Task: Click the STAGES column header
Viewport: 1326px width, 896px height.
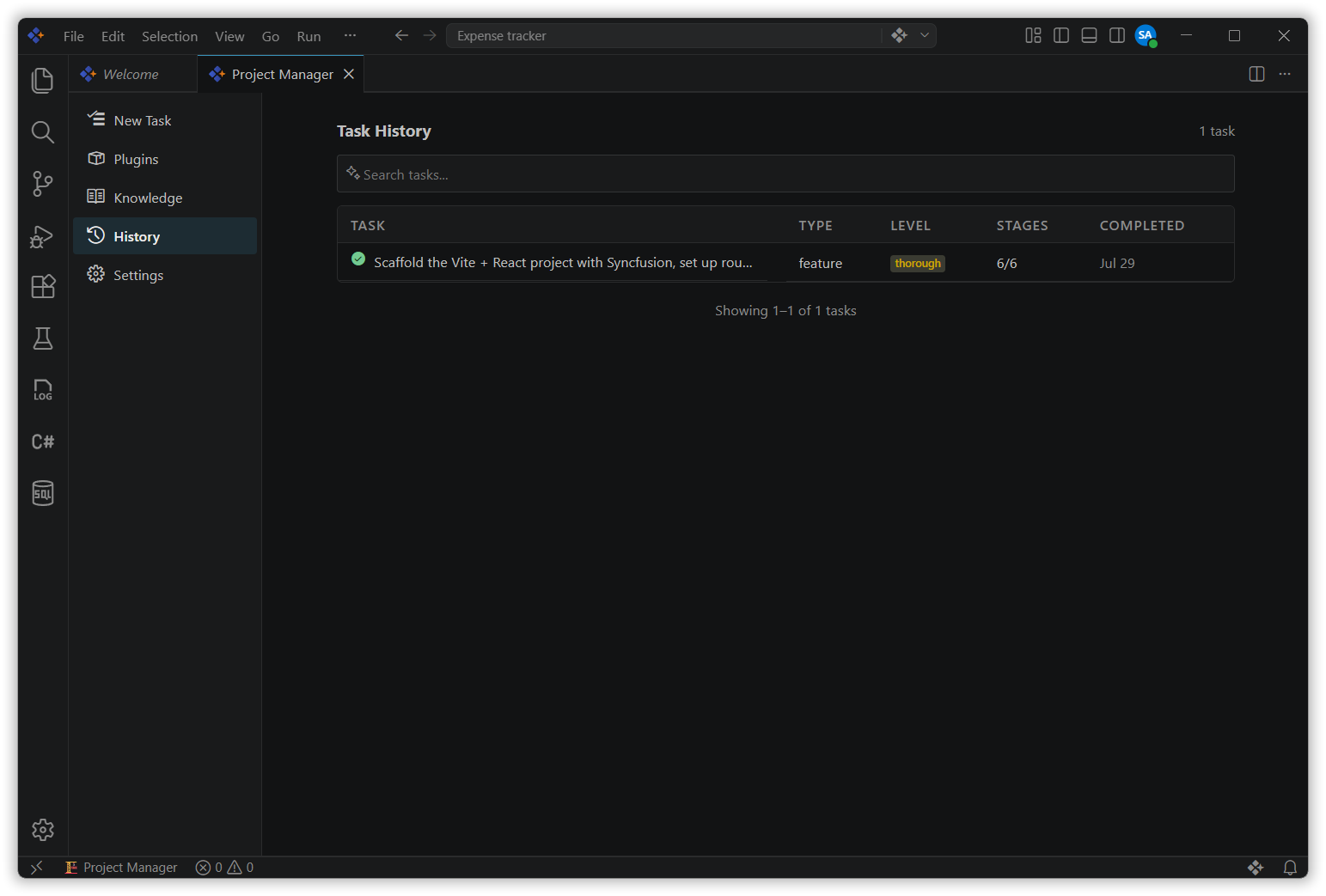Action: point(1022,225)
